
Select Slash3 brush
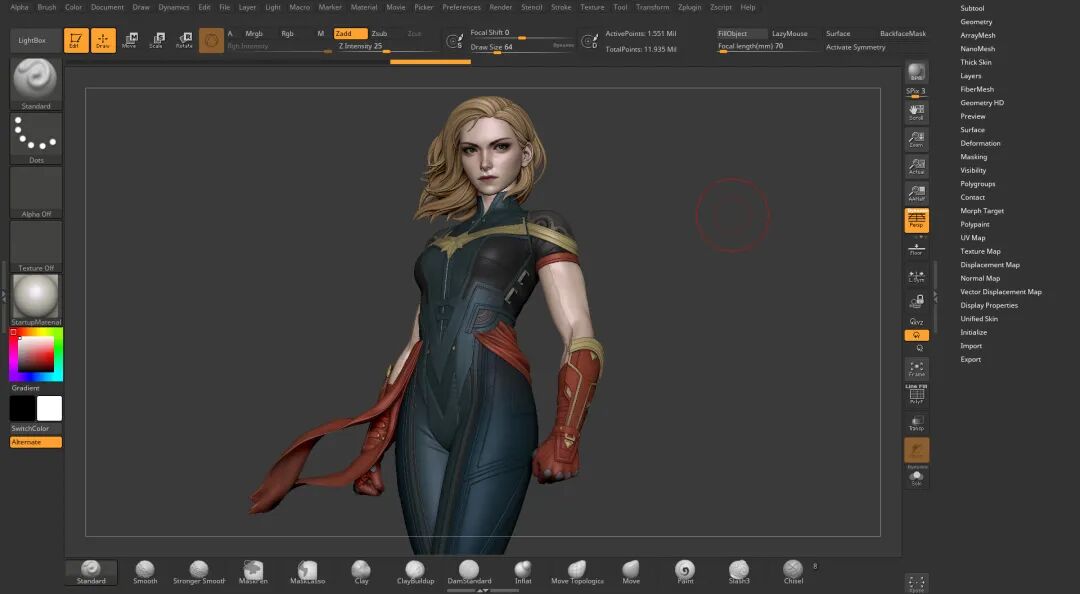[x=739, y=572]
